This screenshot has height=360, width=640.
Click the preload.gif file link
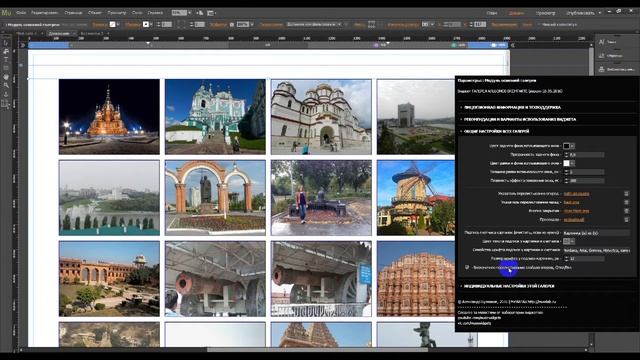[x=573, y=220]
